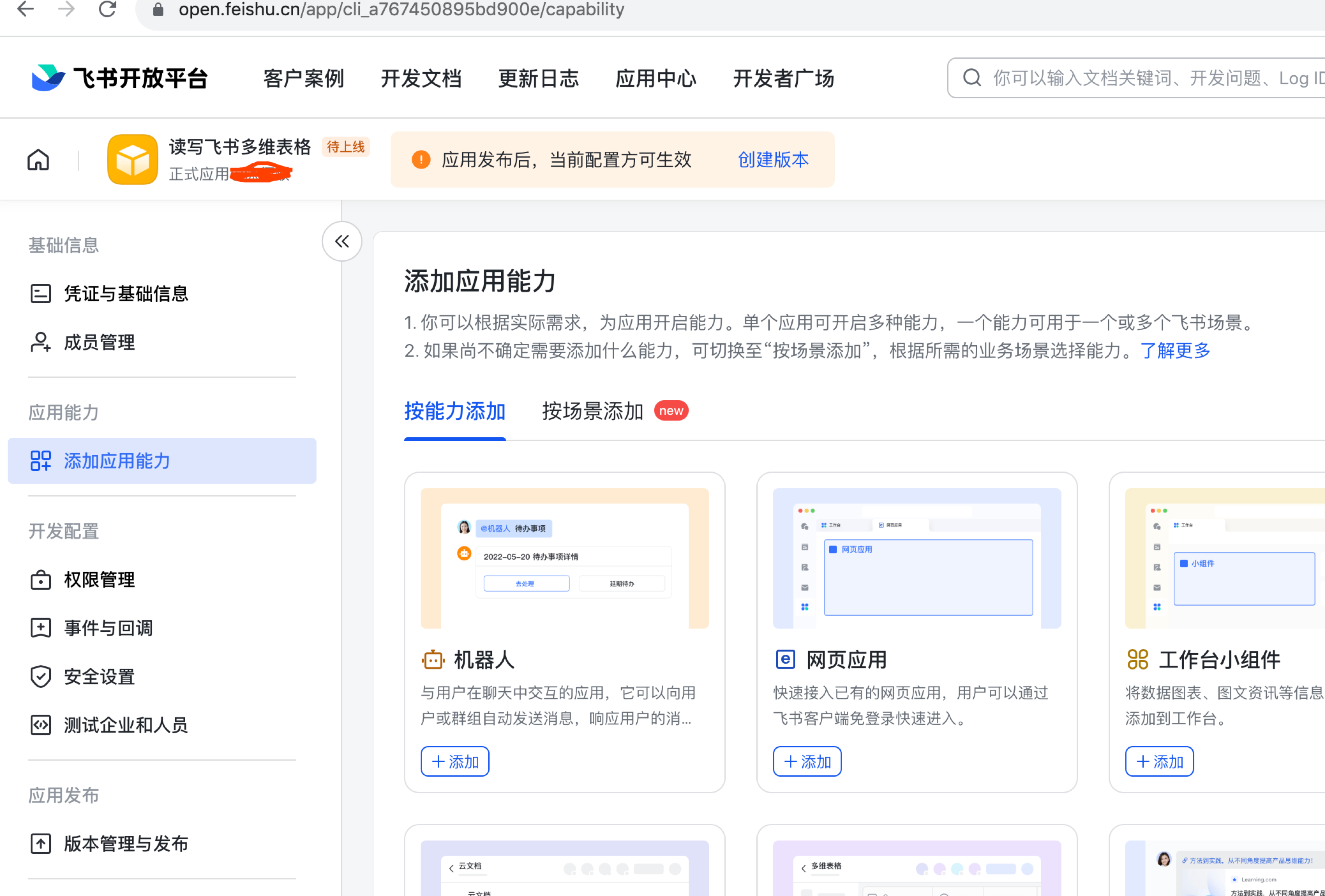Image resolution: width=1325 pixels, height=896 pixels.
Task: Click the robot icon beside 机器人
Action: [433, 660]
